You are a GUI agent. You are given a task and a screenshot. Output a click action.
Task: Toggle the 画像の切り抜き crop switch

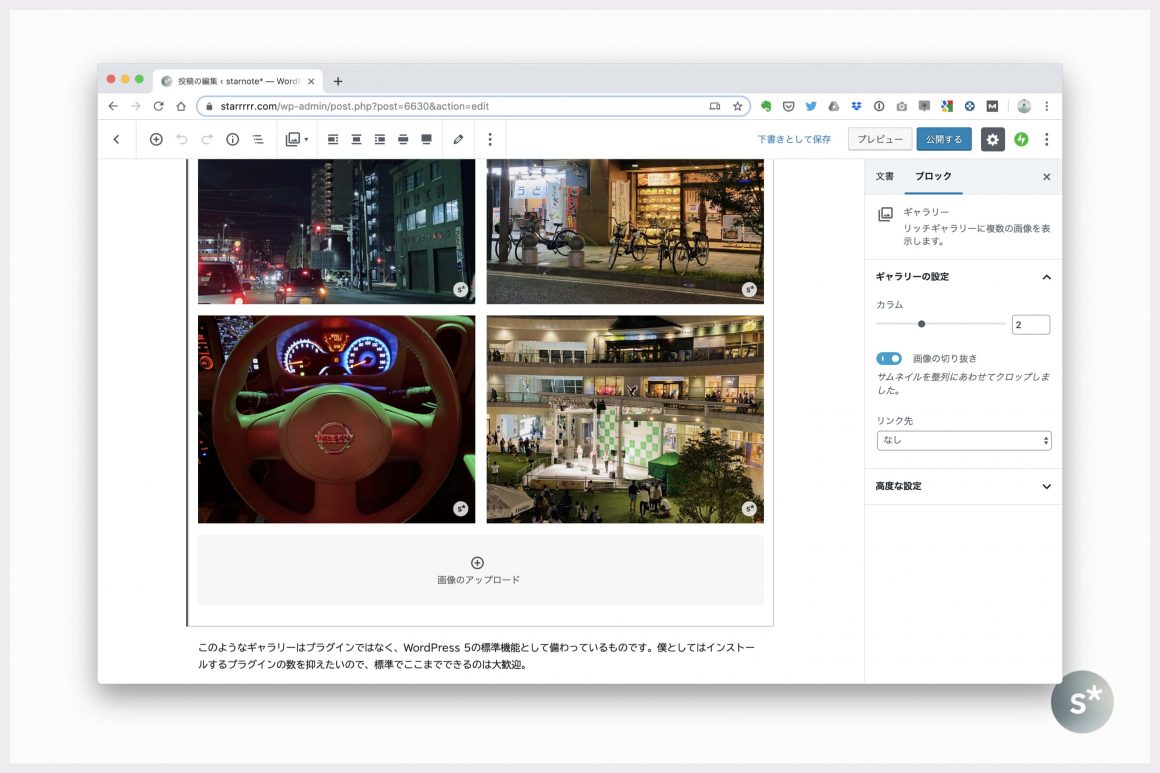888,358
